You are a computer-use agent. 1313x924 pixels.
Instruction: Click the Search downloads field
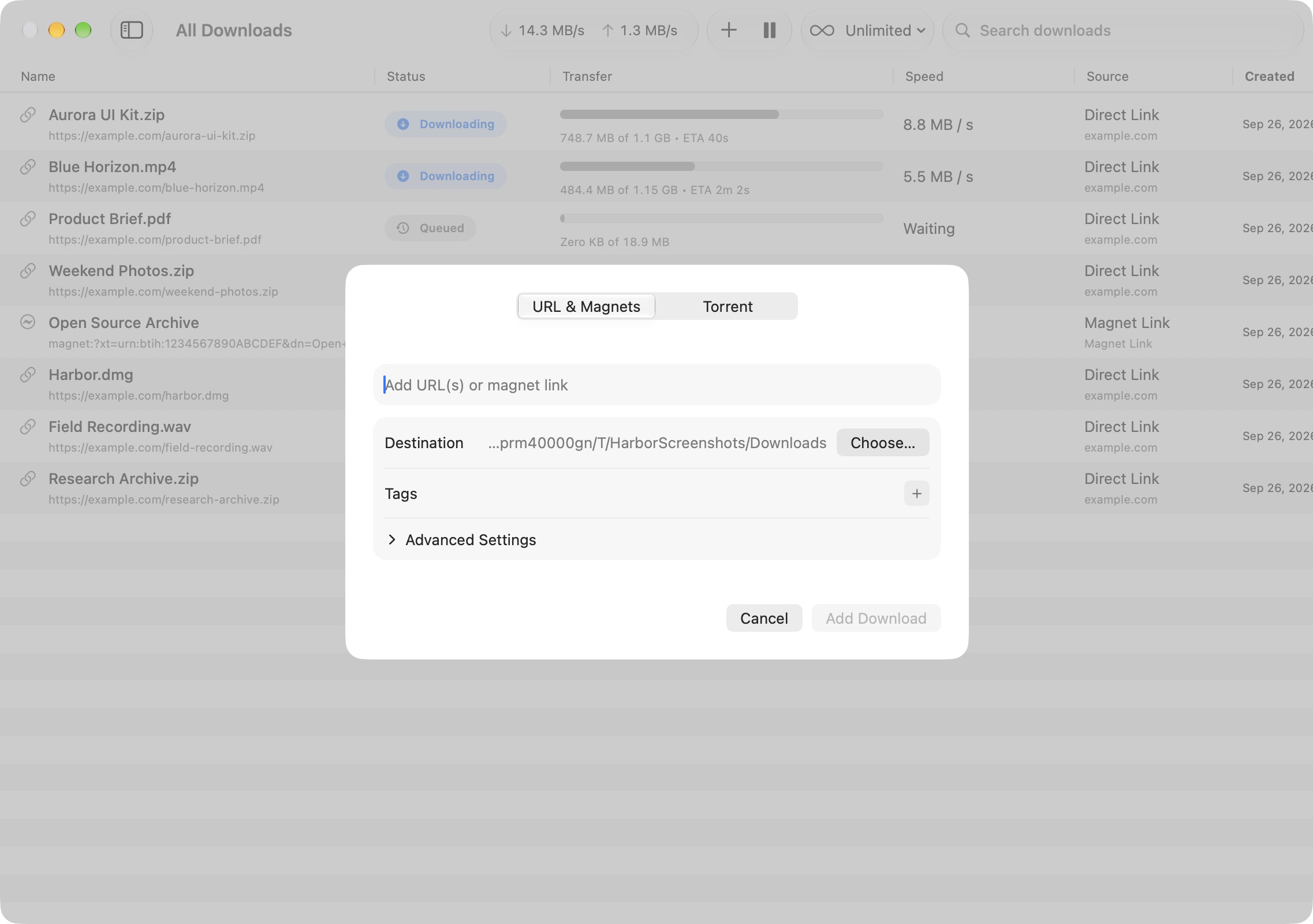click(x=1123, y=30)
